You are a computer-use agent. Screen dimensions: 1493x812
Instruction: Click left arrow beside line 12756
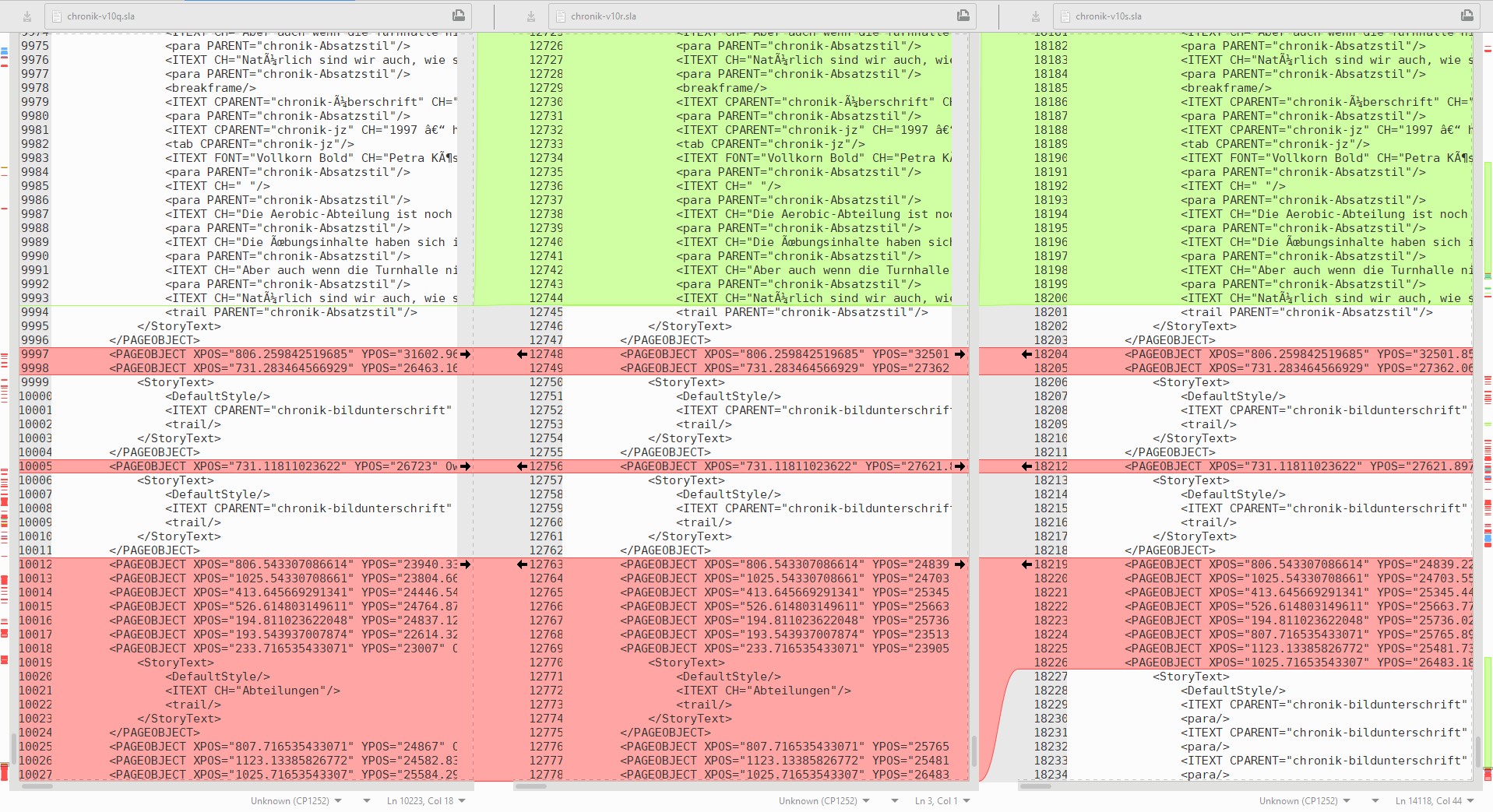click(522, 466)
